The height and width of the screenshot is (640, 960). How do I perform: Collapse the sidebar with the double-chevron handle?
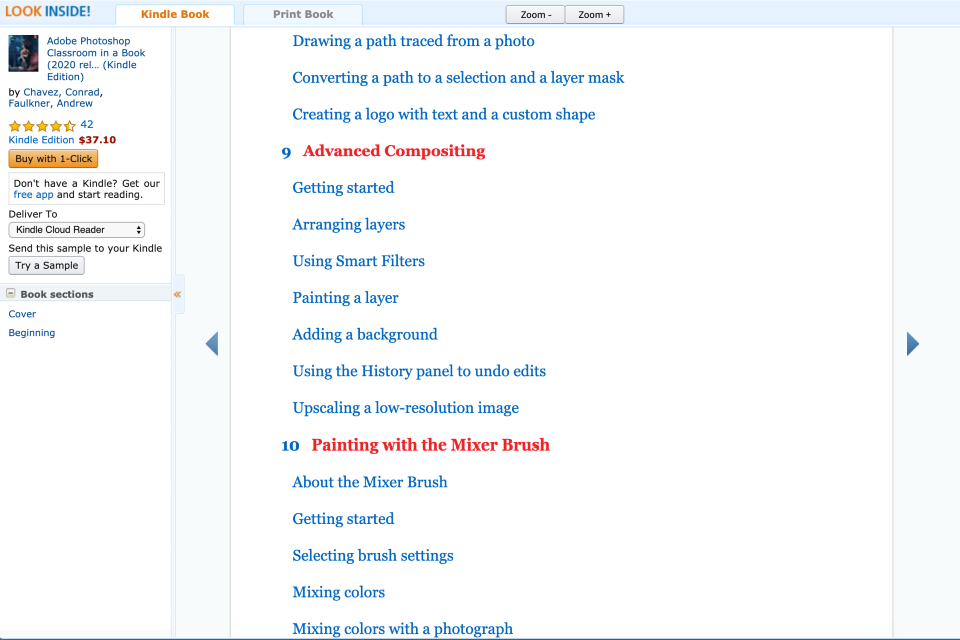(x=178, y=294)
